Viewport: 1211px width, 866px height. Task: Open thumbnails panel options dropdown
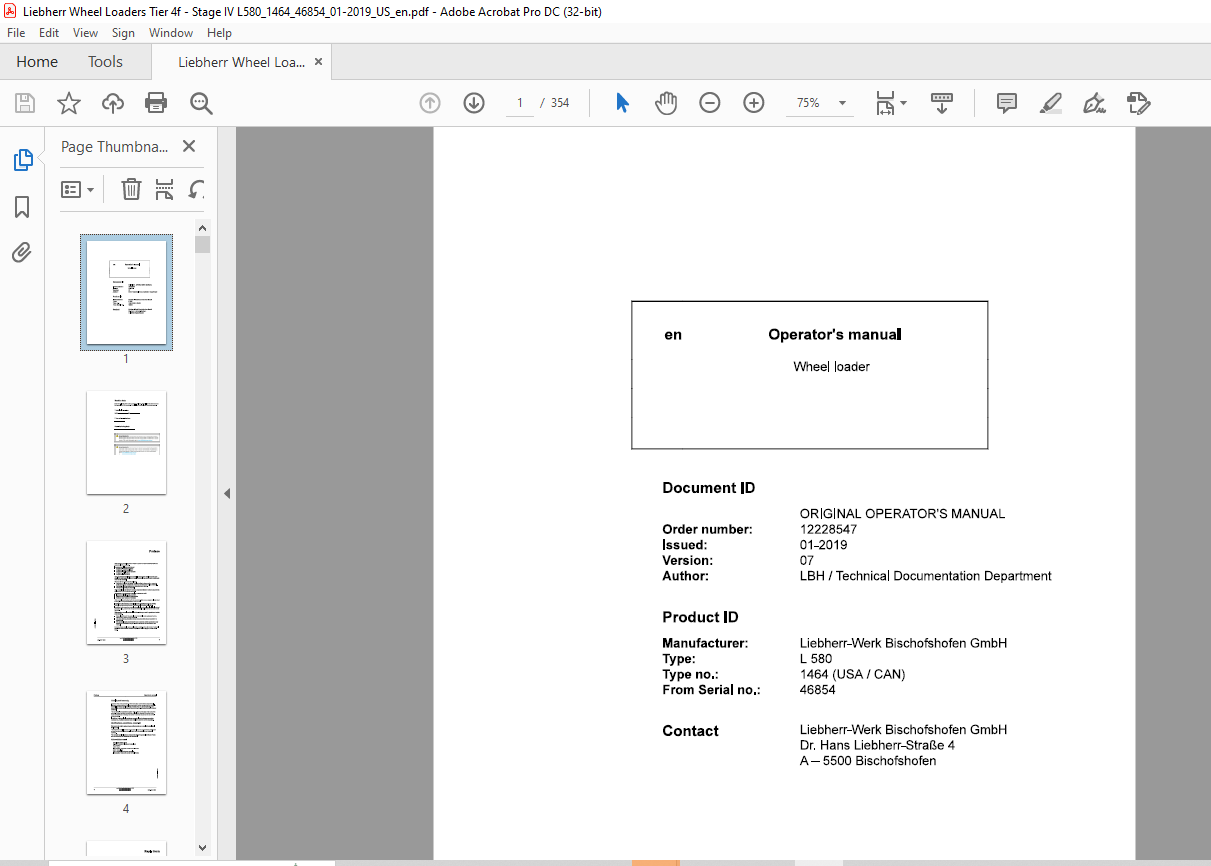[x=77, y=189]
